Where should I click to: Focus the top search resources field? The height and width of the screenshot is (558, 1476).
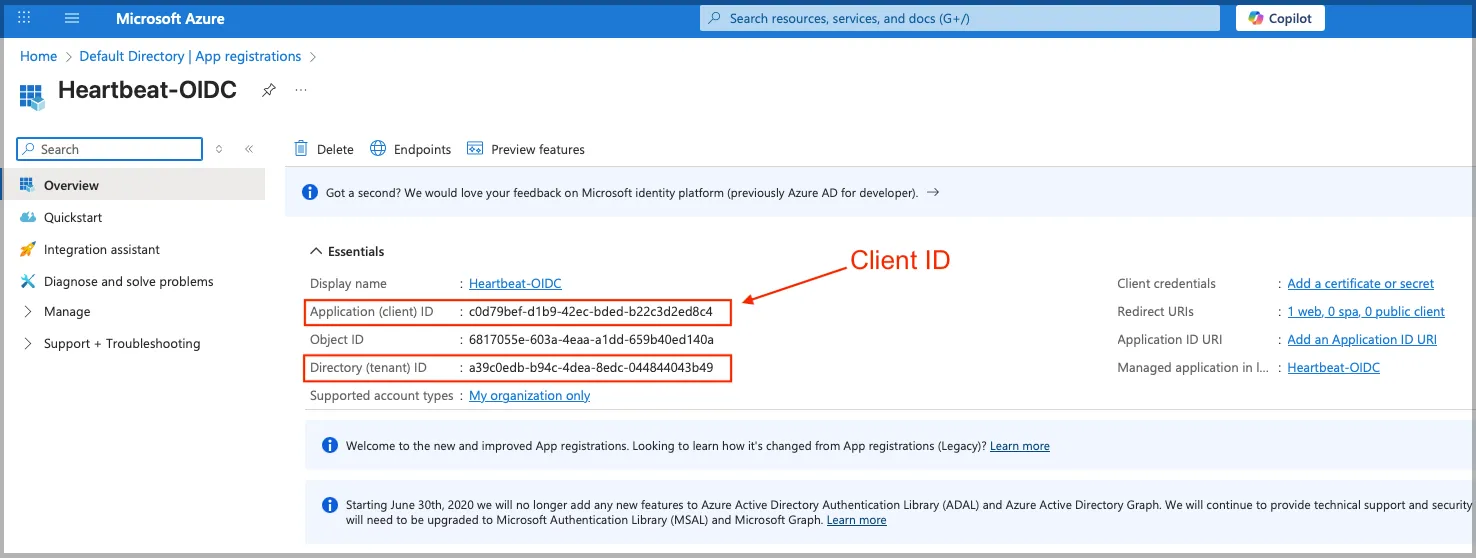(x=960, y=18)
